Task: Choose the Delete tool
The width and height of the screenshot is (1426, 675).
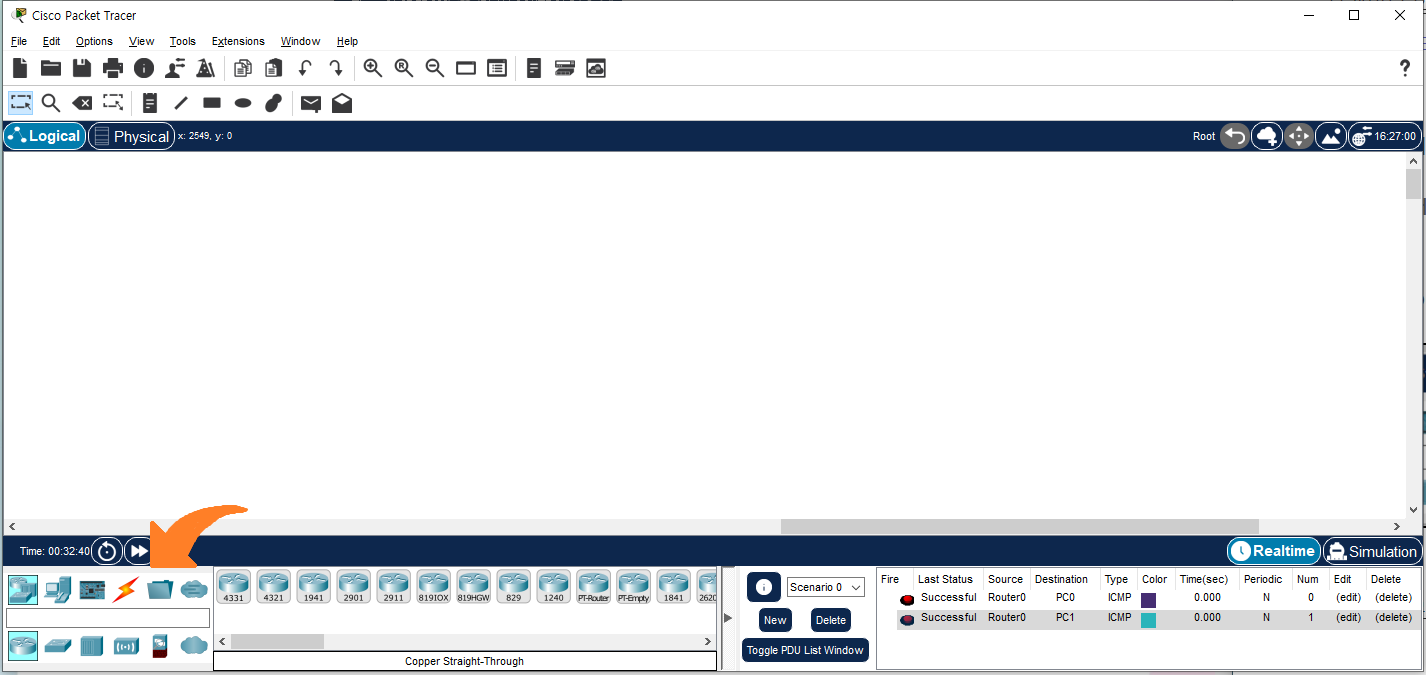Action: [x=82, y=103]
